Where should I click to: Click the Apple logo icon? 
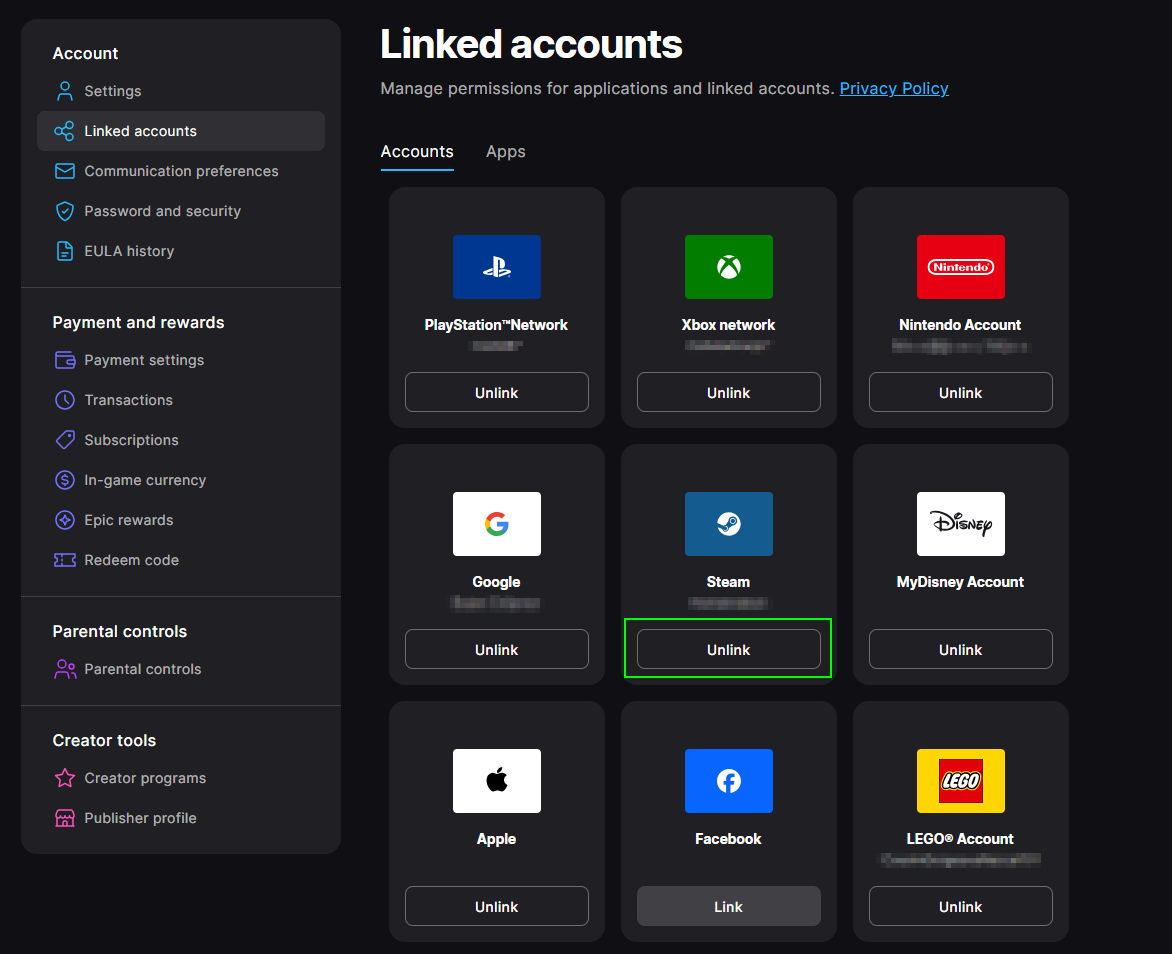(496, 781)
